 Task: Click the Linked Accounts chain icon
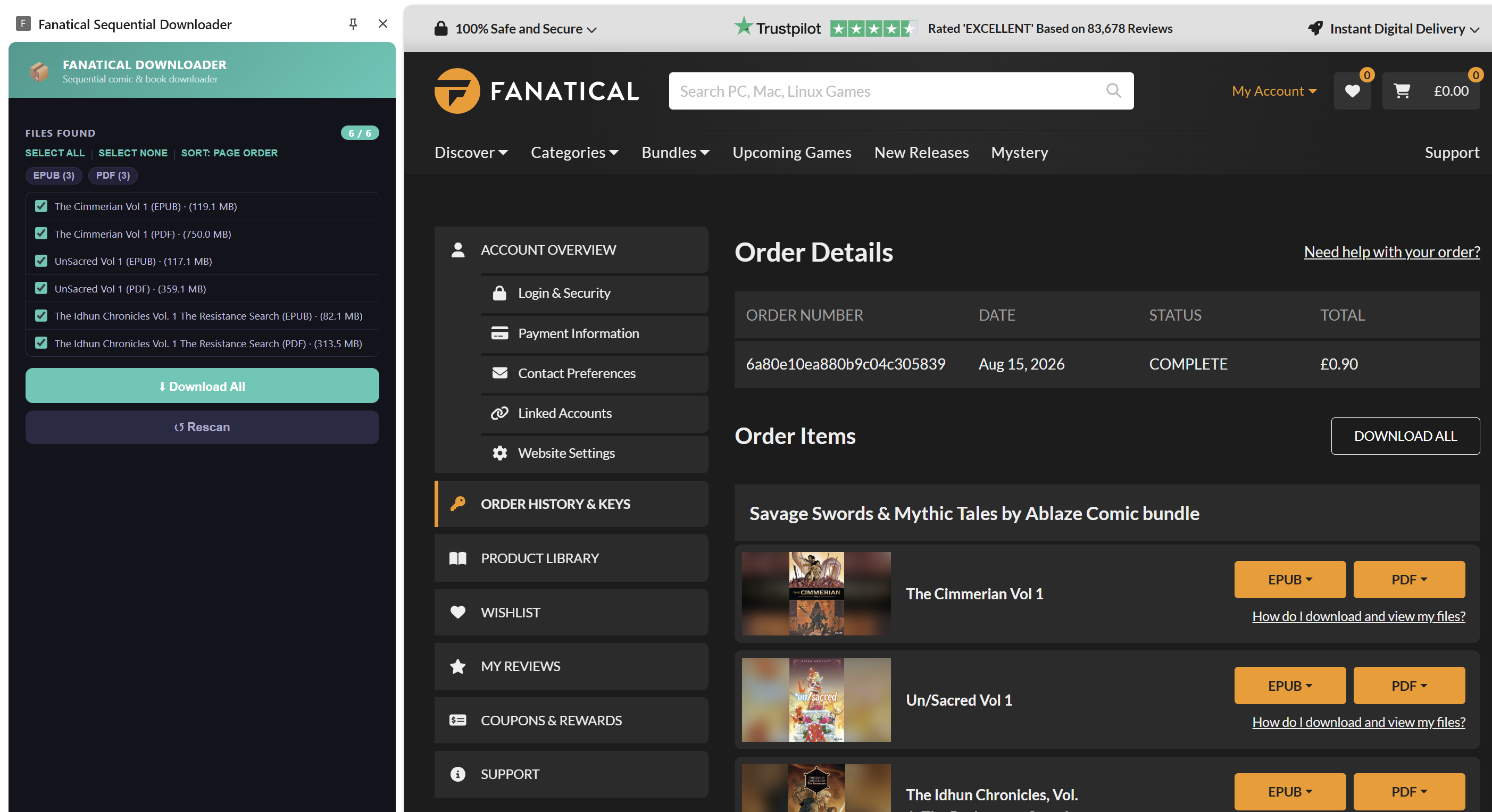[499, 413]
